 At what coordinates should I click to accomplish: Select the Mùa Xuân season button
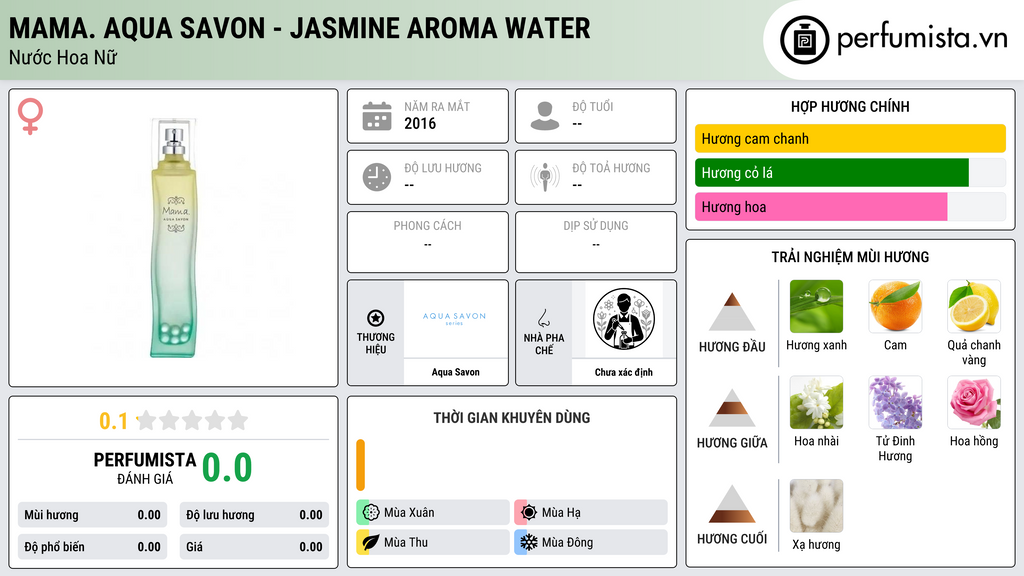point(433,513)
